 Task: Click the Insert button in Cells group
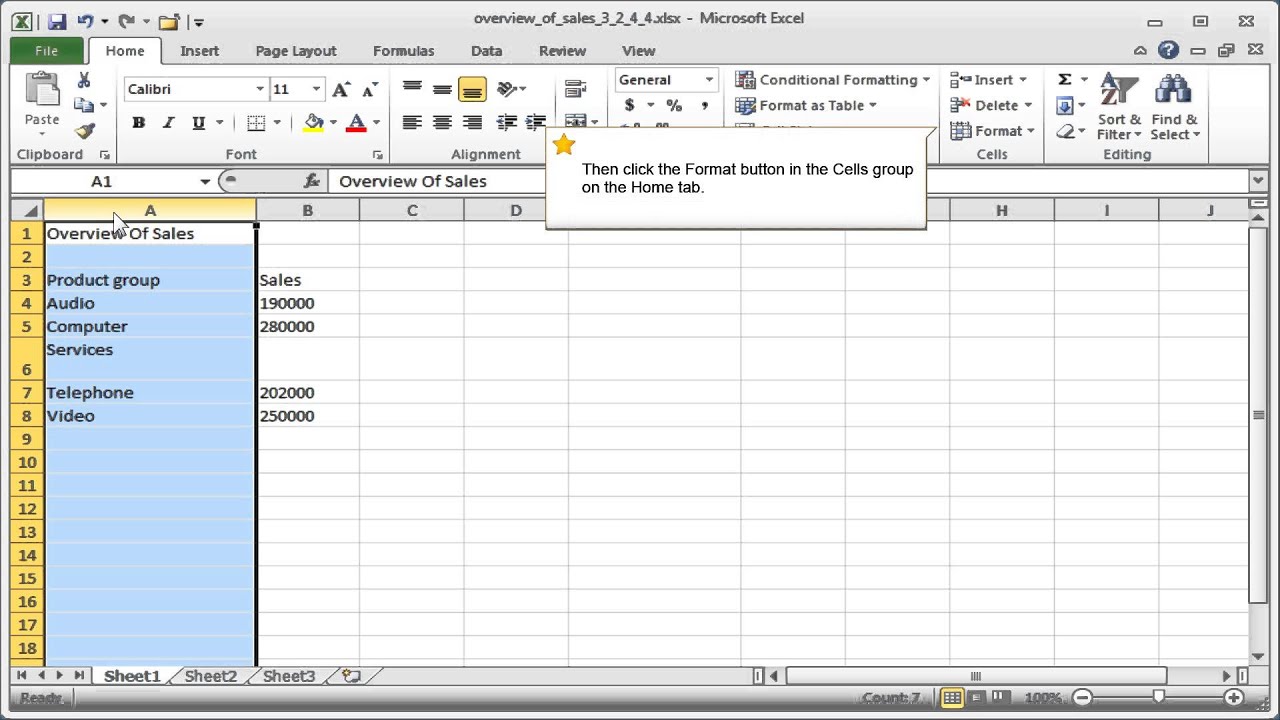pos(988,79)
